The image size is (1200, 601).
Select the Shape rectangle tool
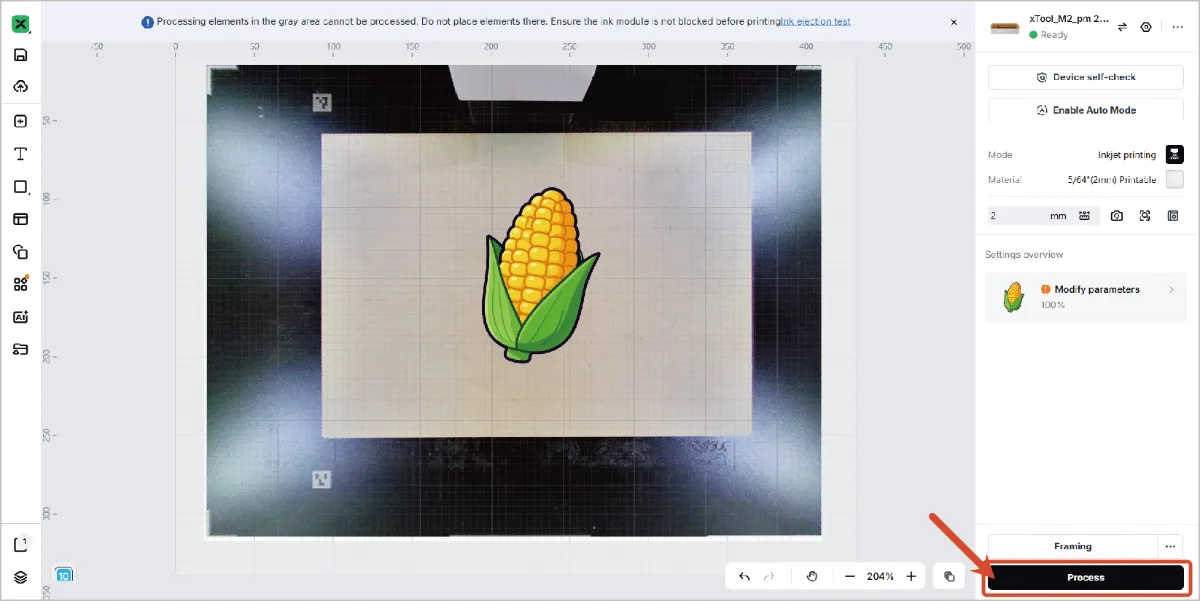[x=20, y=187]
